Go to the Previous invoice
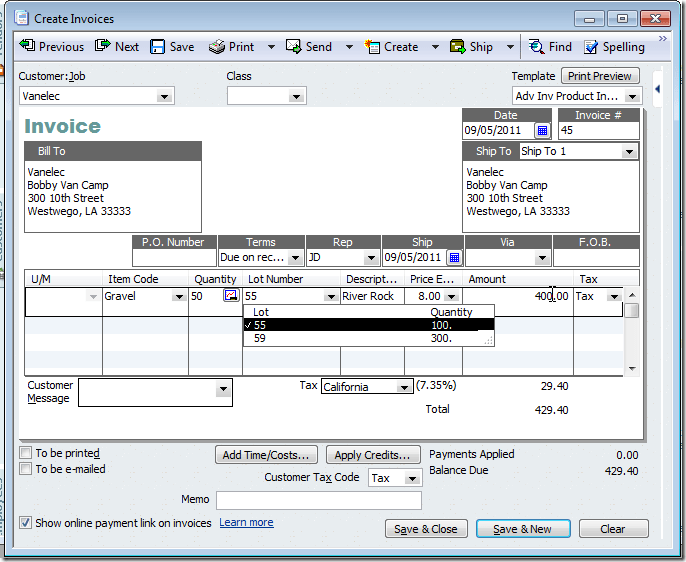Viewport: 686px width, 562px height. pos(52,46)
